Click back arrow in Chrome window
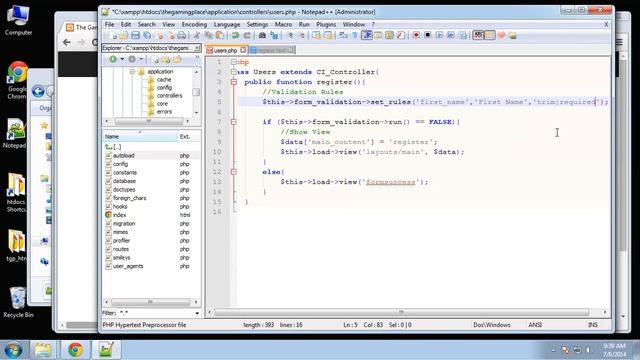The height and width of the screenshot is (360, 640). [67, 42]
